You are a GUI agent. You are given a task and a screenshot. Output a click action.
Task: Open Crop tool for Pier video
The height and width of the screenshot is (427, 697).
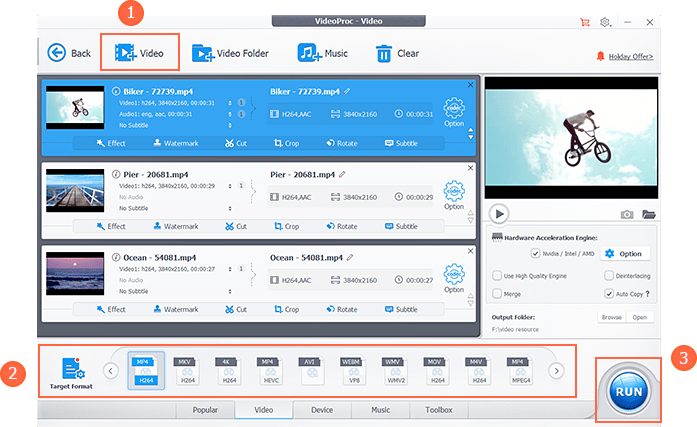[287, 227]
